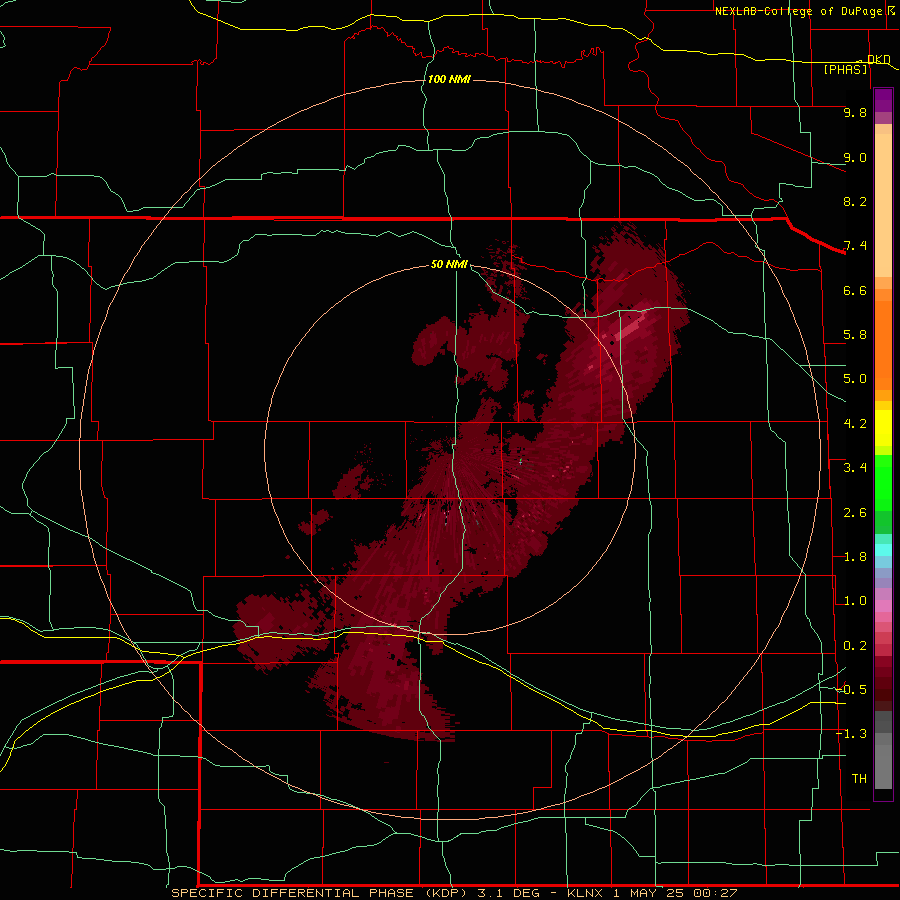Screen dimensions: 900x900
Task: Click the 50 NMI range ring label
Action: point(449,264)
